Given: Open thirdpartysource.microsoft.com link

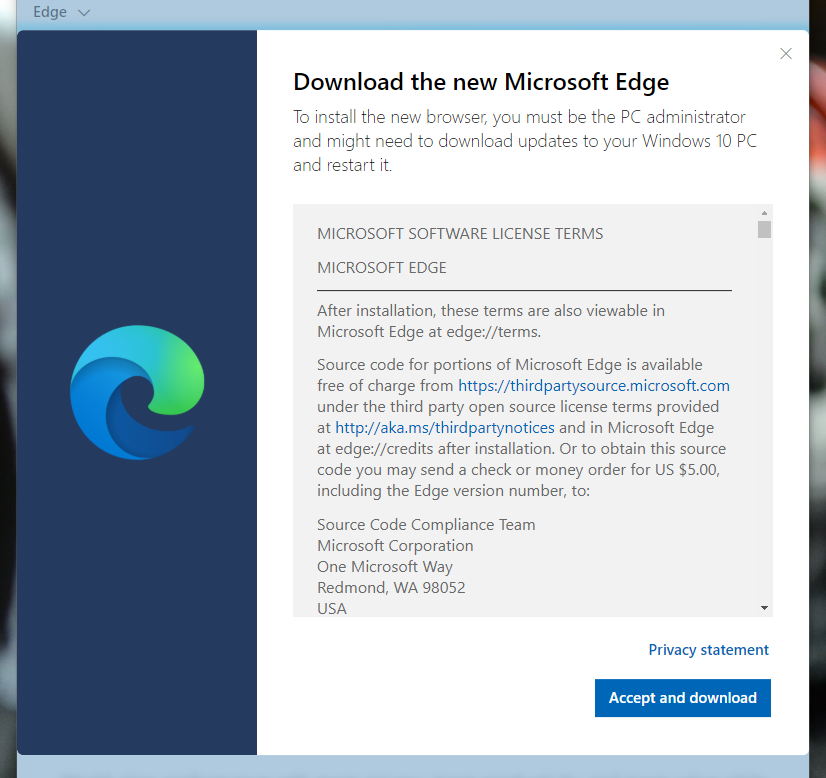Looking at the screenshot, I should [x=594, y=386].
